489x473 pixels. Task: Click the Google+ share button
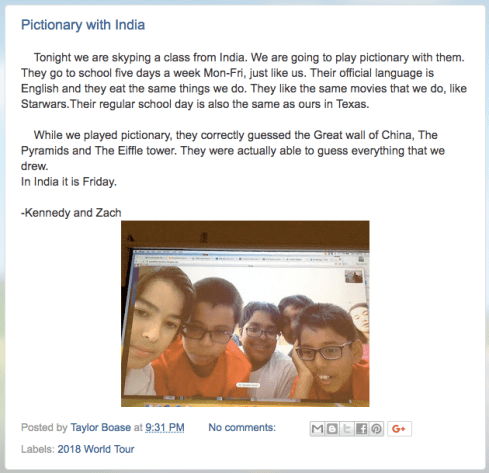tap(399, 429)
